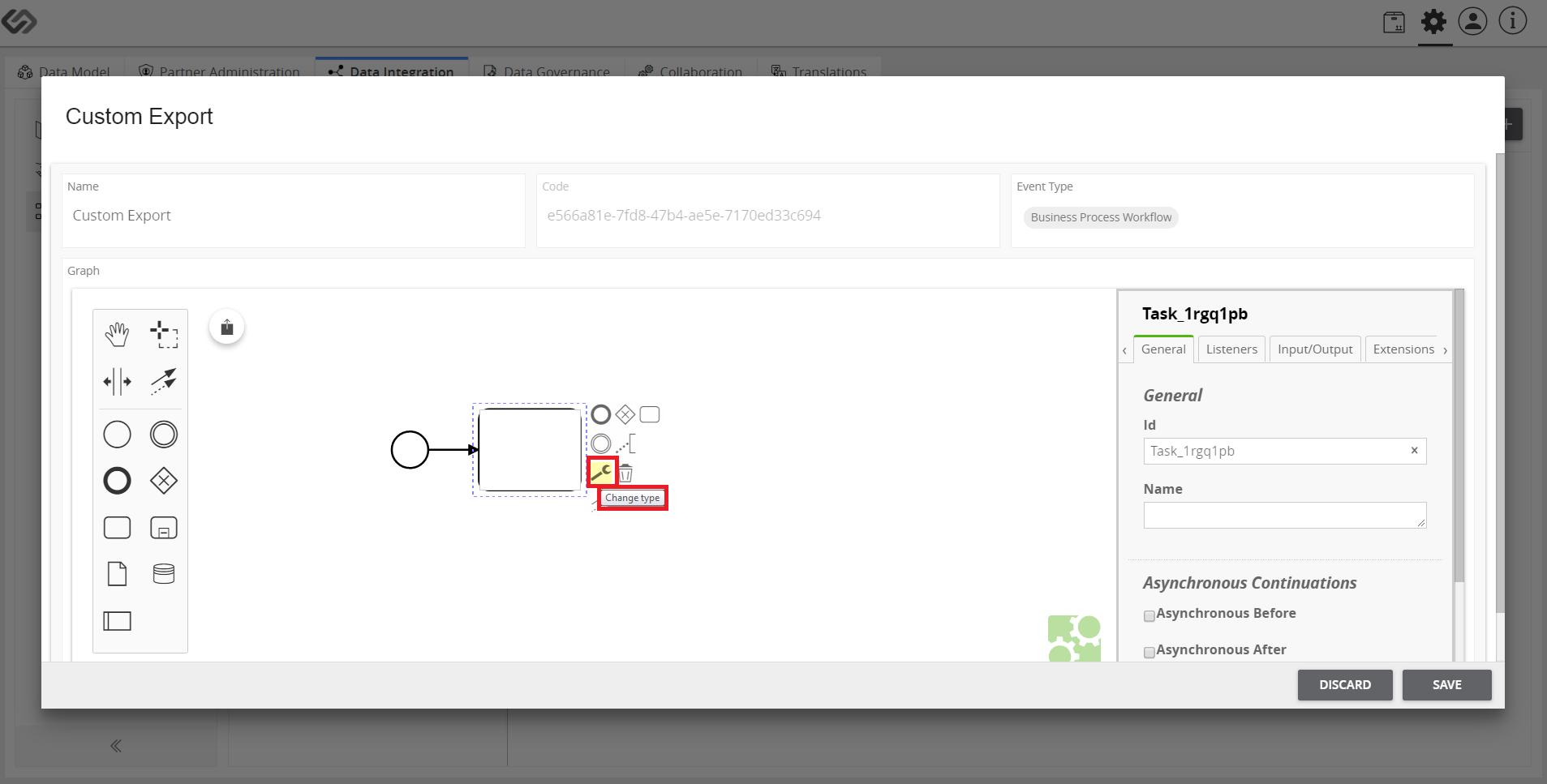Create a data store reference
Viewport: 1547px width, 784px height.
point(164,574)
